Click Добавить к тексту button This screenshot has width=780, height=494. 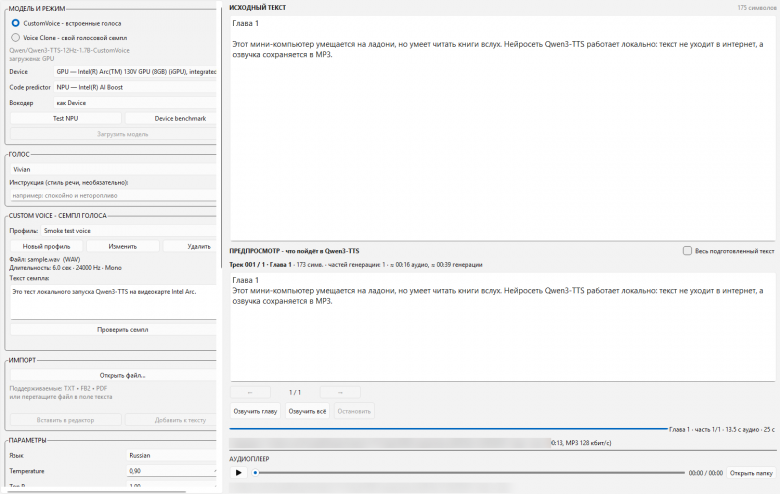[x=171, y=420]
